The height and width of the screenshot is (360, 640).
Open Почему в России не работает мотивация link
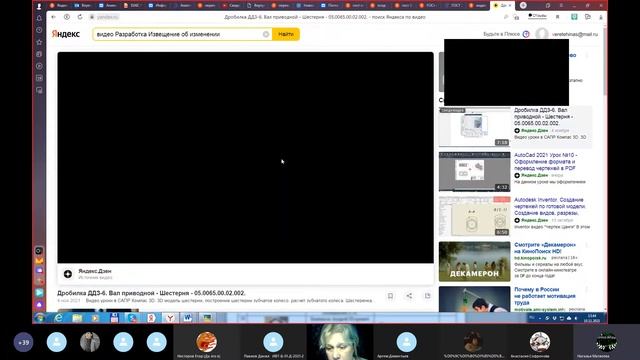point(545,296)
